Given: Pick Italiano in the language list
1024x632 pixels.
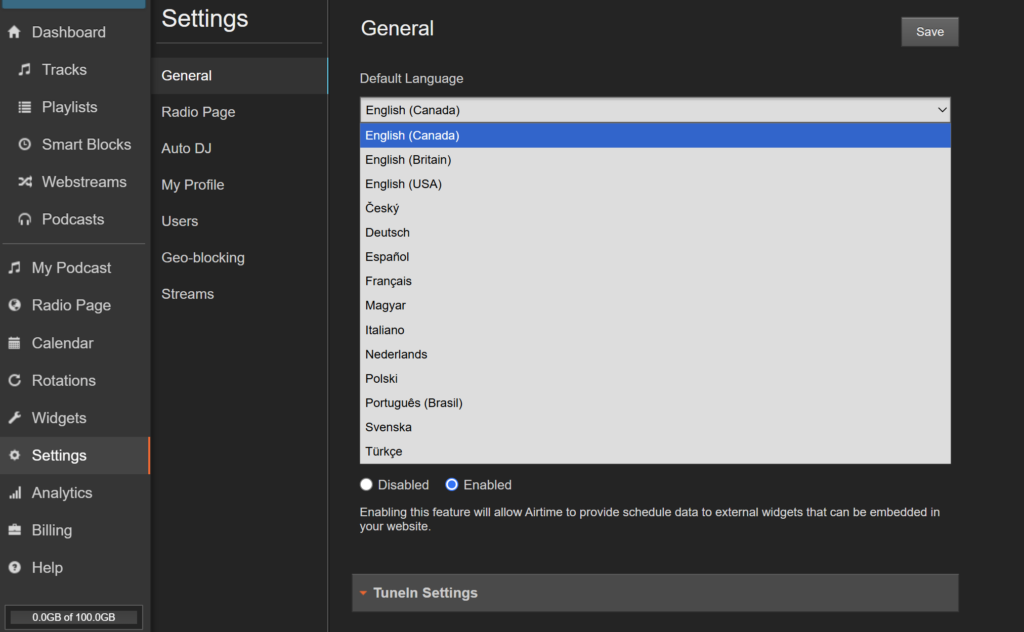Looking at the screenshot, I should click(x=655, y=330).
